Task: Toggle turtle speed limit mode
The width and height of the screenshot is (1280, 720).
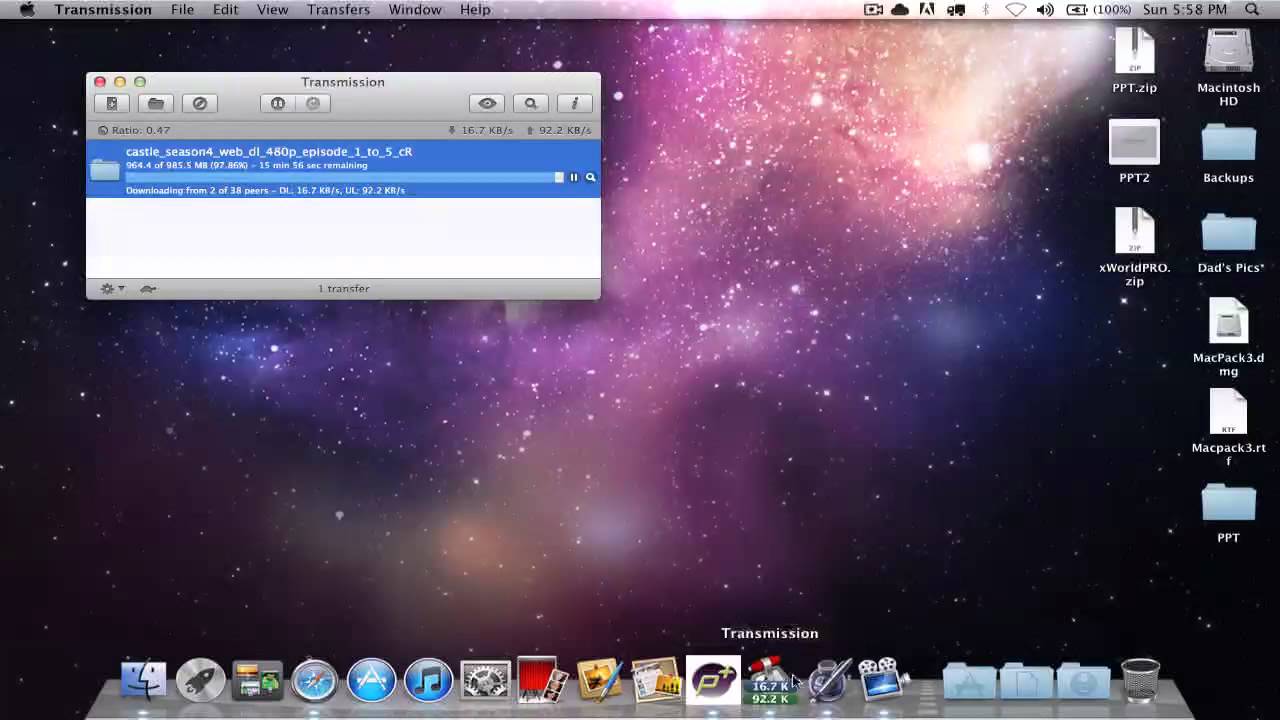Action: point(148,288)
